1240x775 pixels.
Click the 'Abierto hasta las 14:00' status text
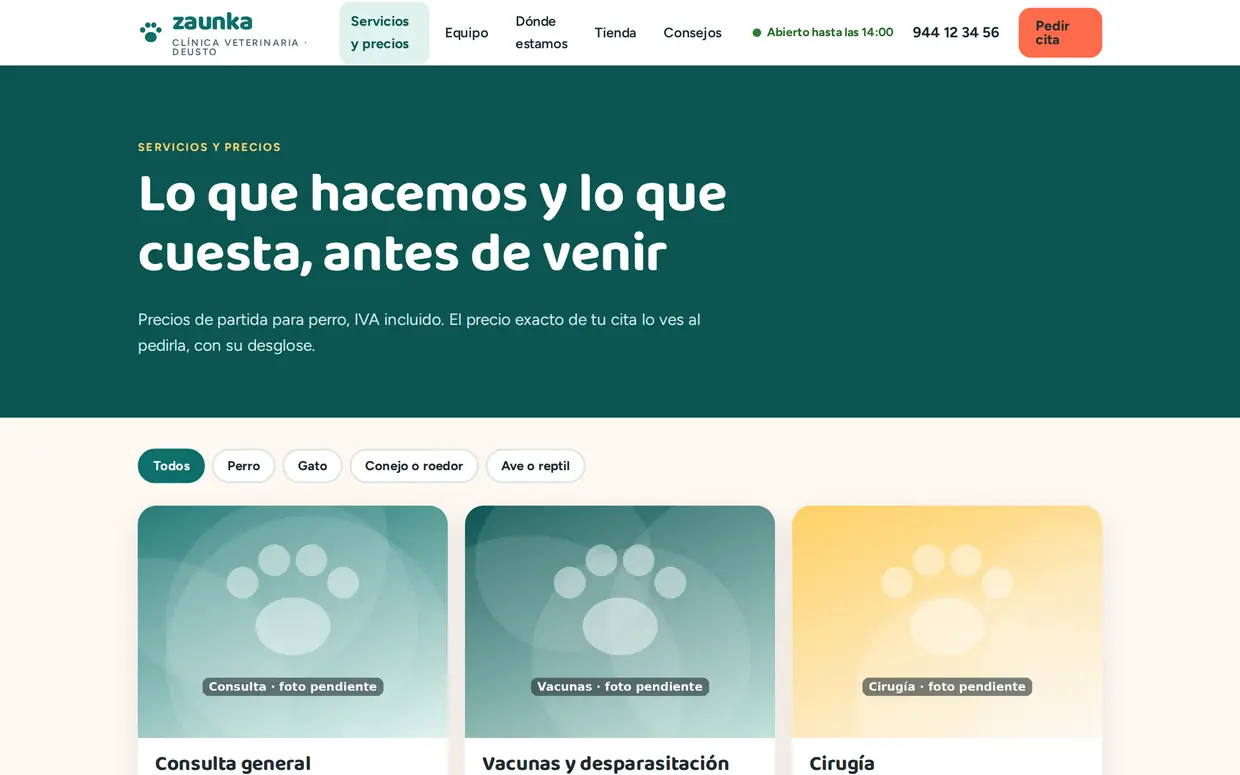click(x=830, y=33)
